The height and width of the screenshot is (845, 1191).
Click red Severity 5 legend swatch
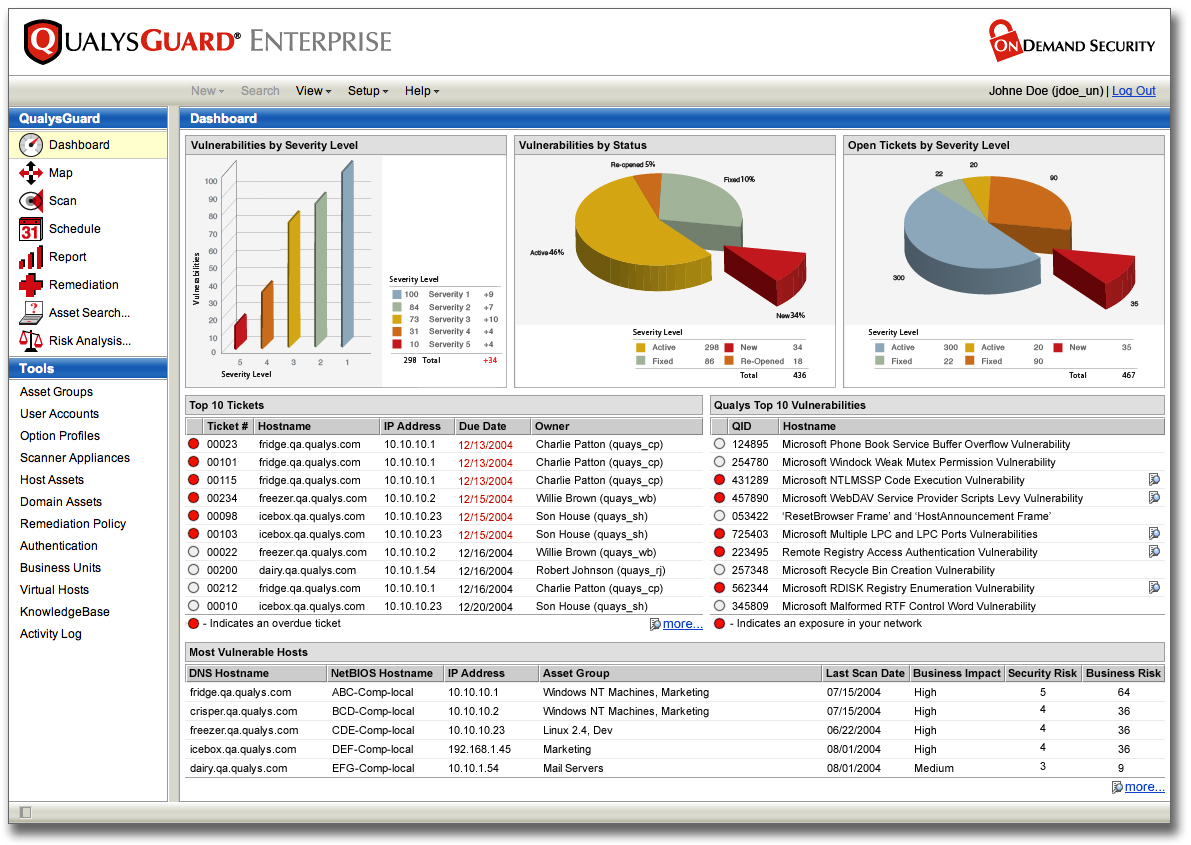click(x=396, y=344)
